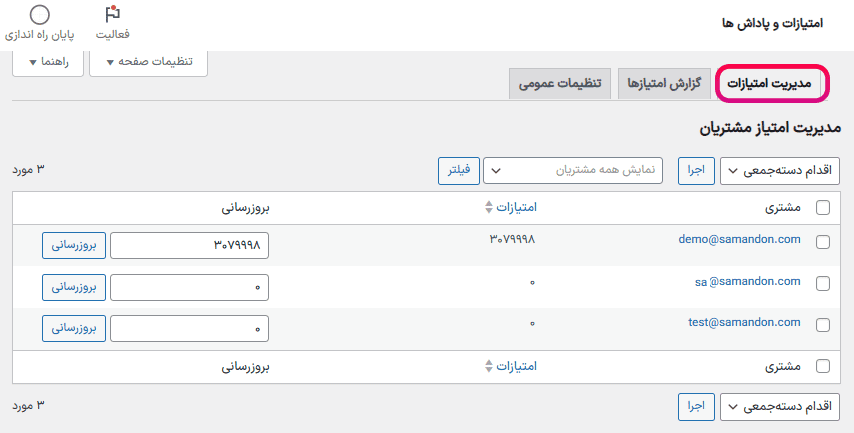Click the bottom اجرا apply button

(x=696, y=407)
